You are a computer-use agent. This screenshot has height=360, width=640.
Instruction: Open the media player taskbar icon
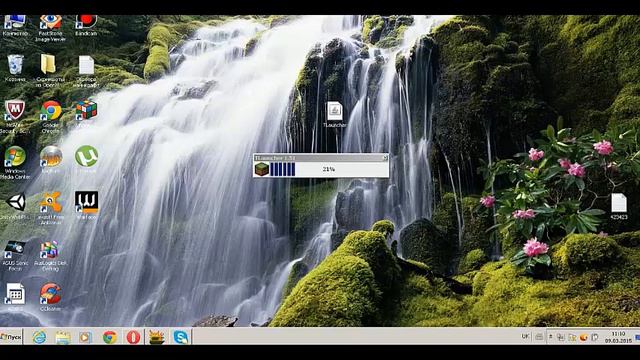[x=86, y=337]
